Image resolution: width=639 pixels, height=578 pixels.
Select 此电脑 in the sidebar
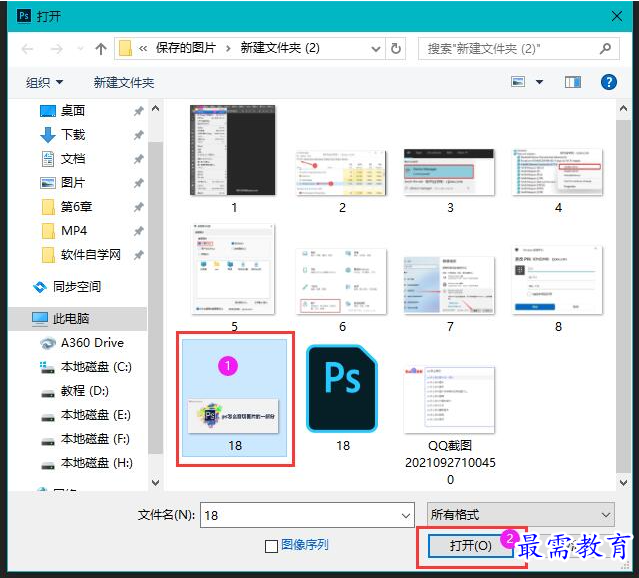(x=77, y=319)
